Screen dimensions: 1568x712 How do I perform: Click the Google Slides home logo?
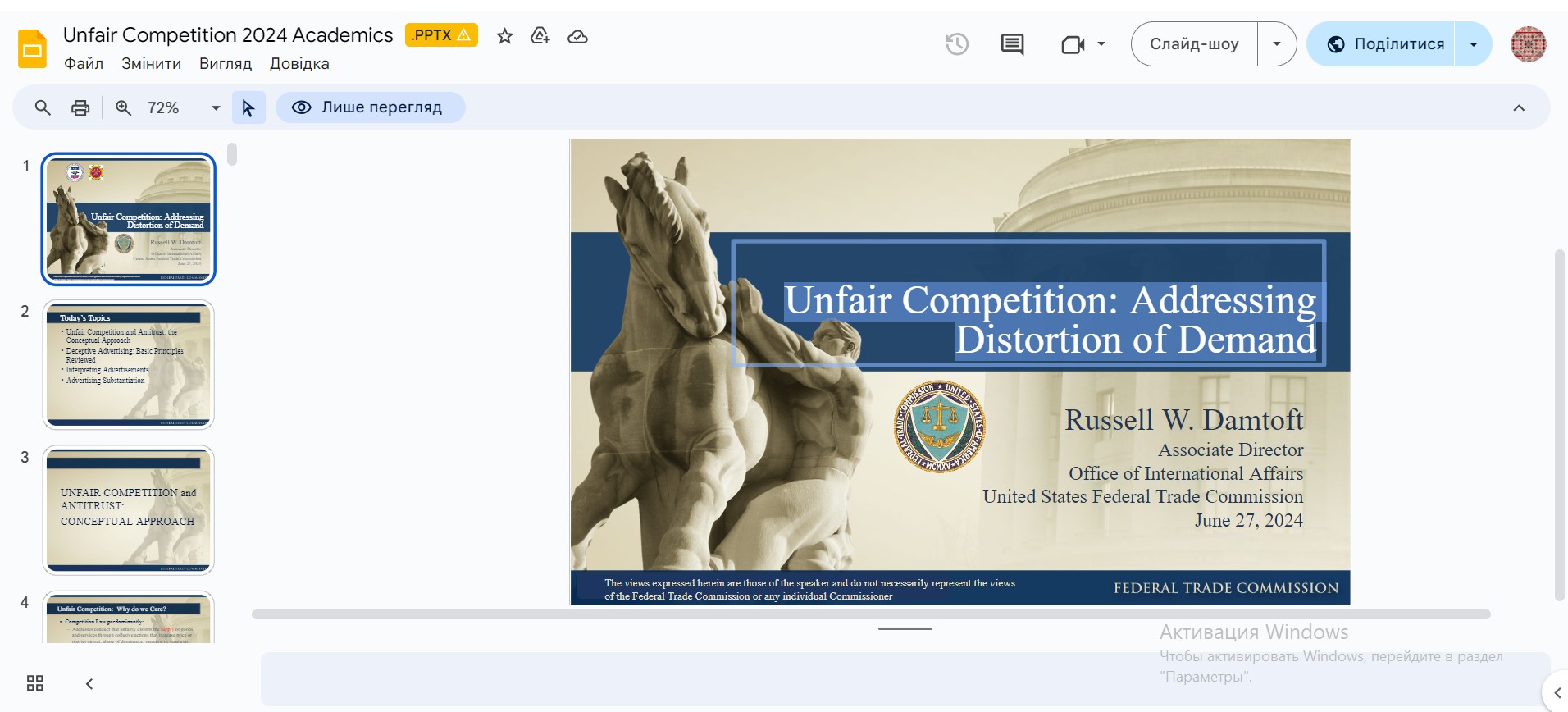coord(32,48)
